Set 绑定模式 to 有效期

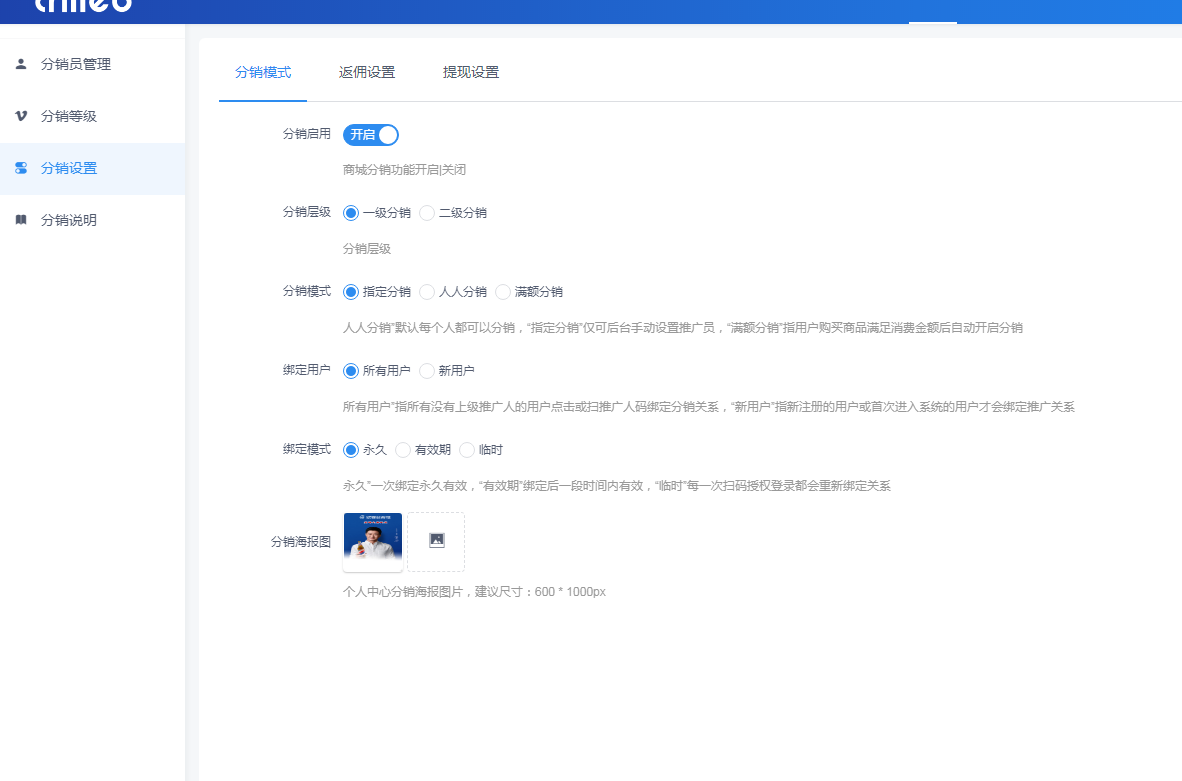click(x=403, y=450)
